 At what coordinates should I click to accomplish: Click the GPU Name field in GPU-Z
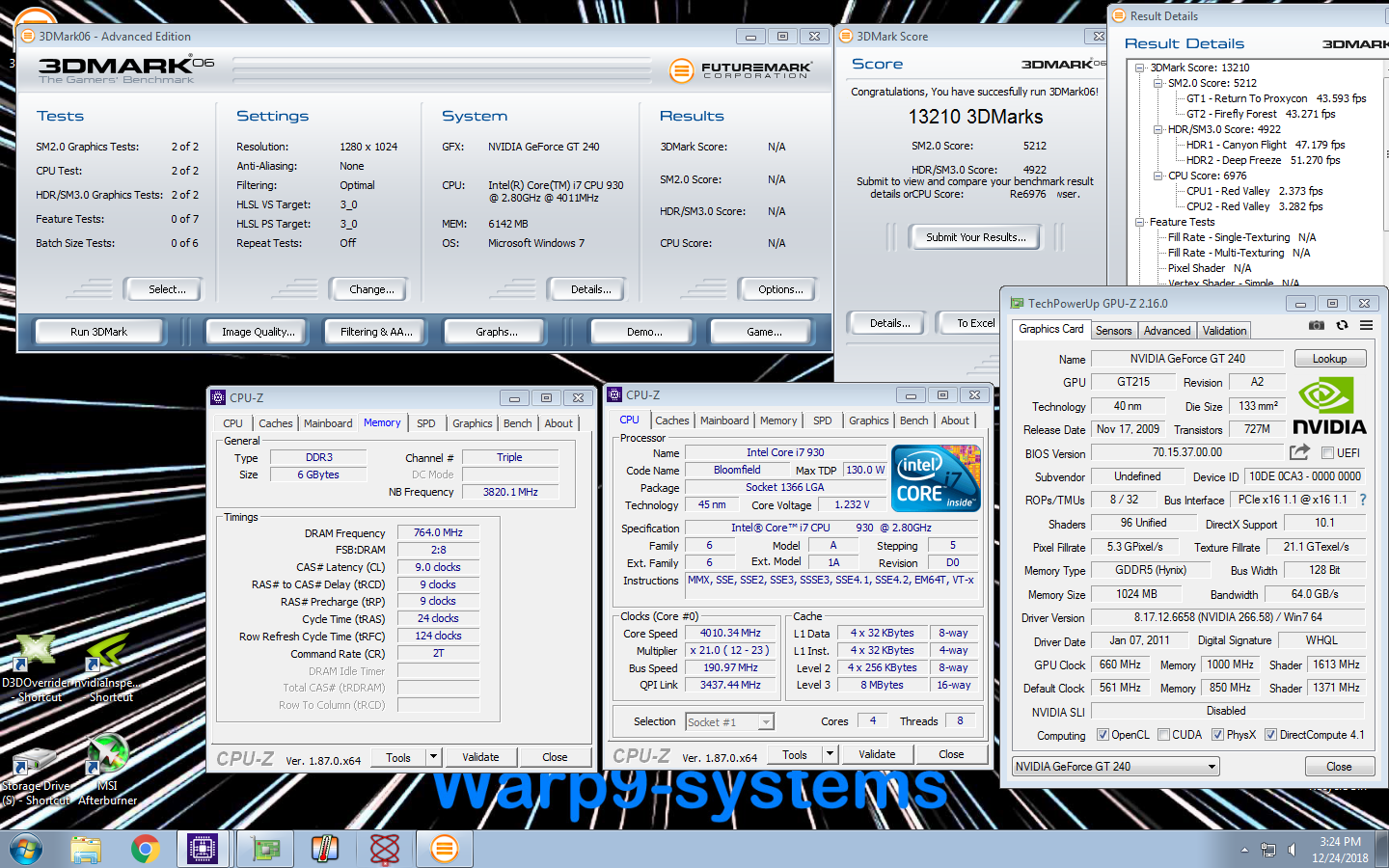(x=1187, y=359)
